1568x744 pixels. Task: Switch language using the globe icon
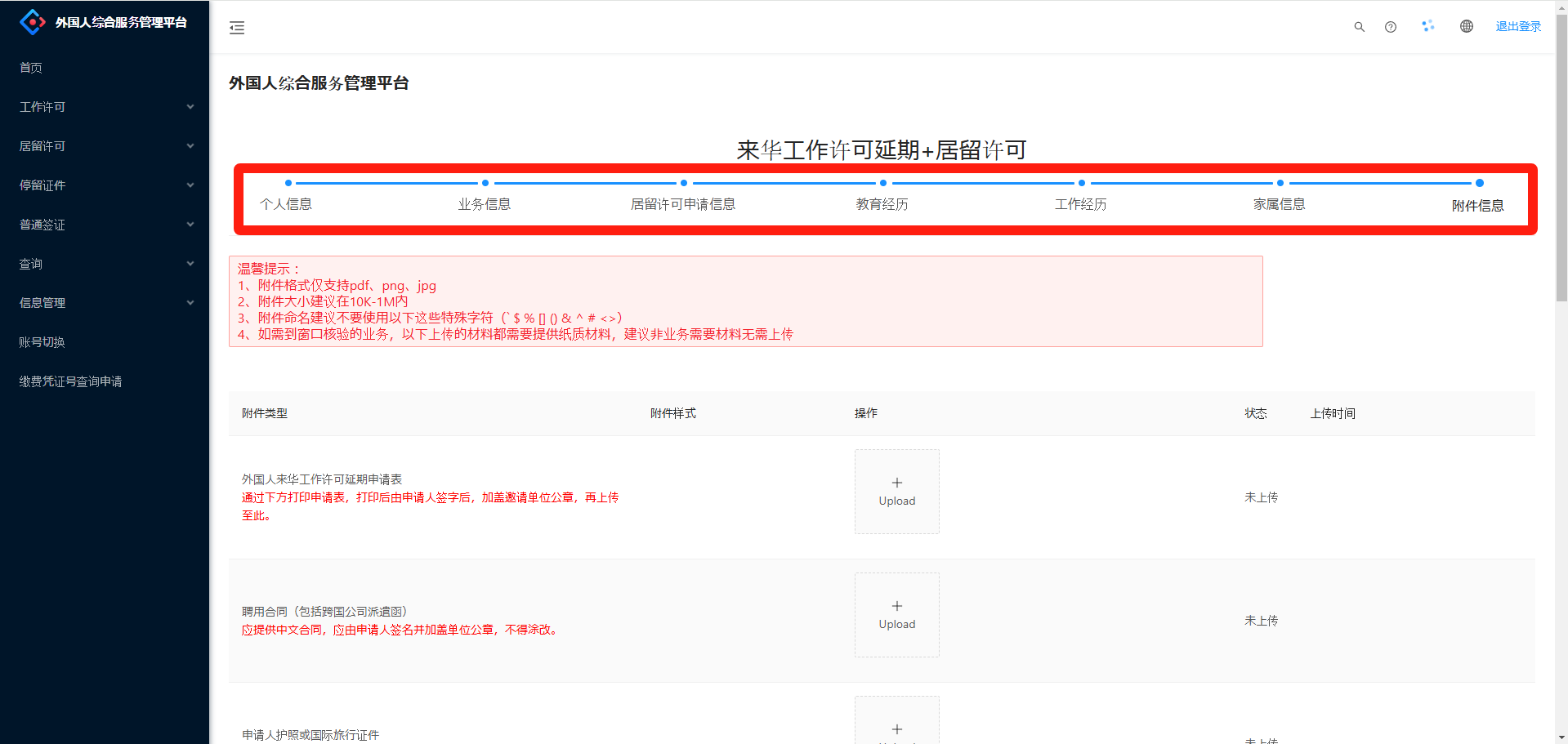(1466, 26)
